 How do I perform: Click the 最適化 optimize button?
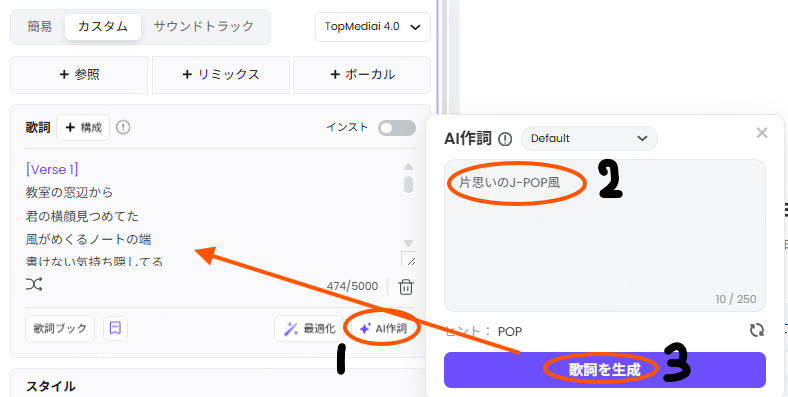point(309,329)
